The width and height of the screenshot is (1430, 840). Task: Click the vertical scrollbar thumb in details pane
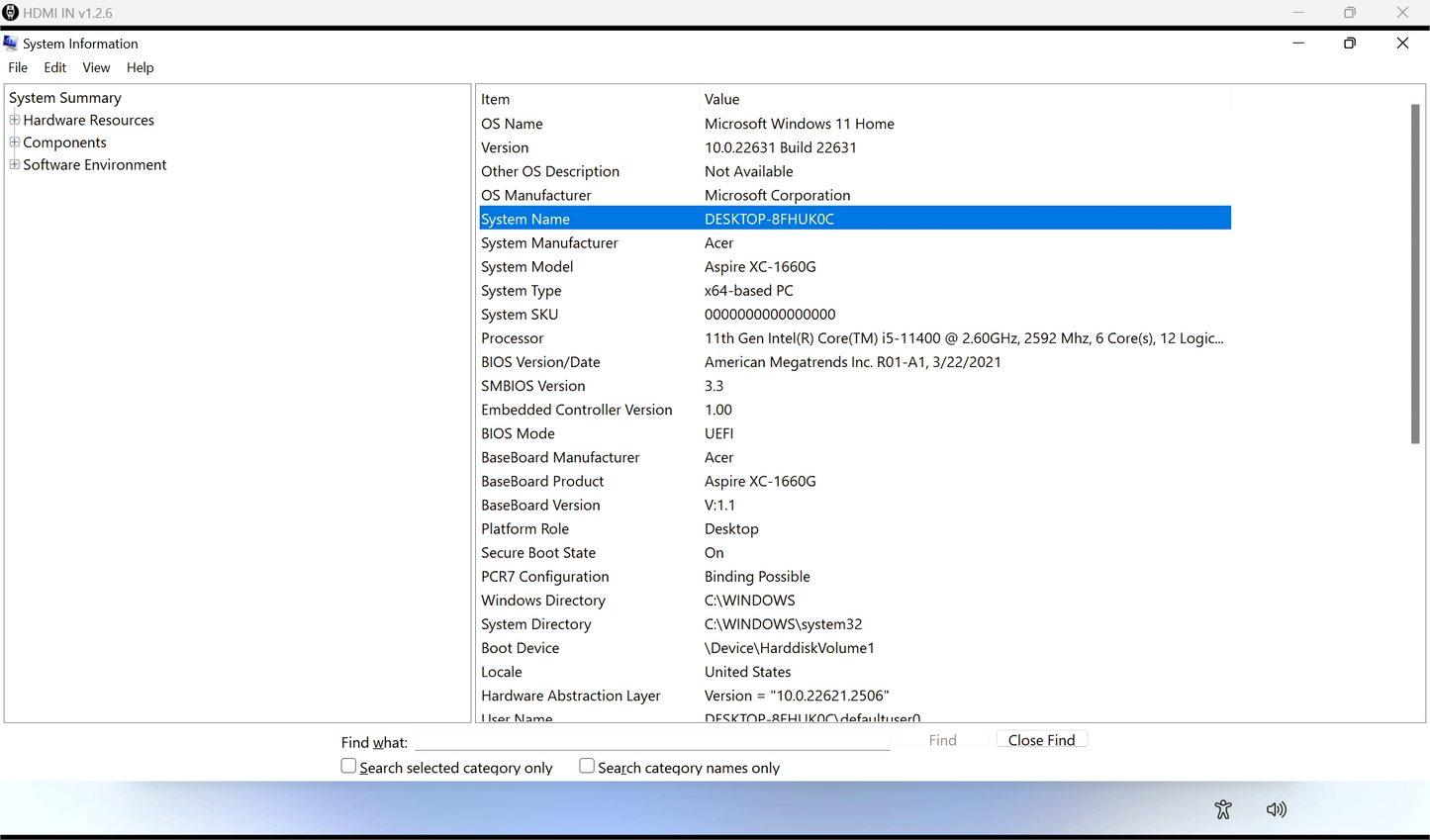[1415, 274]
